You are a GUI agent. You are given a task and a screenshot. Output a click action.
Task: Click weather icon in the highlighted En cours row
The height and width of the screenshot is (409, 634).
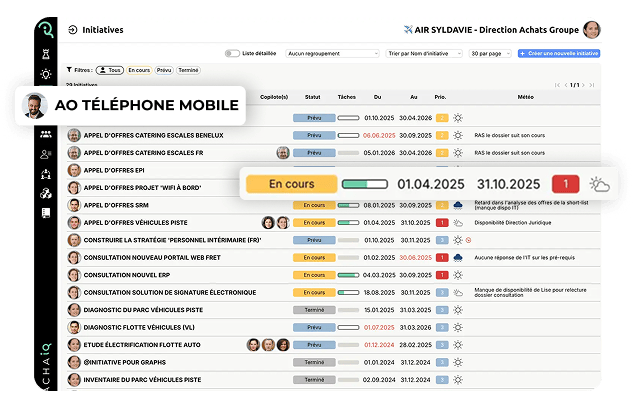pyautogui.click(x=600, y=184)
